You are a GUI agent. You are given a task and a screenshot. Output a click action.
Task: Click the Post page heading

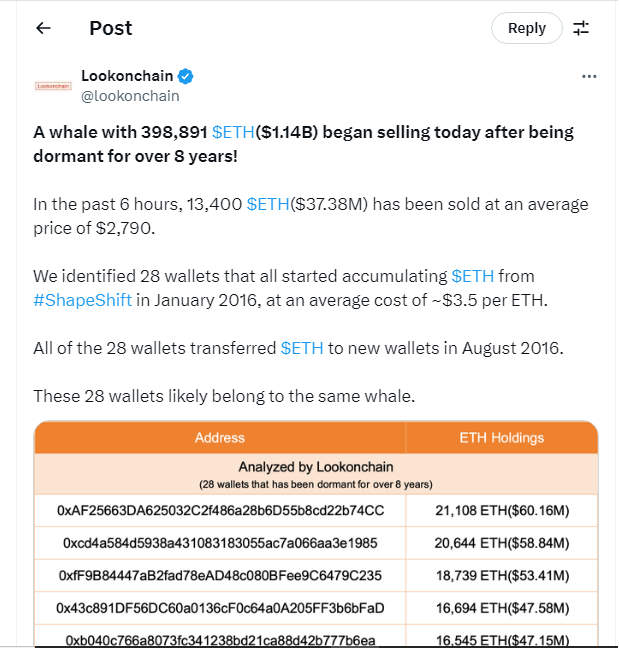point(110,28)
